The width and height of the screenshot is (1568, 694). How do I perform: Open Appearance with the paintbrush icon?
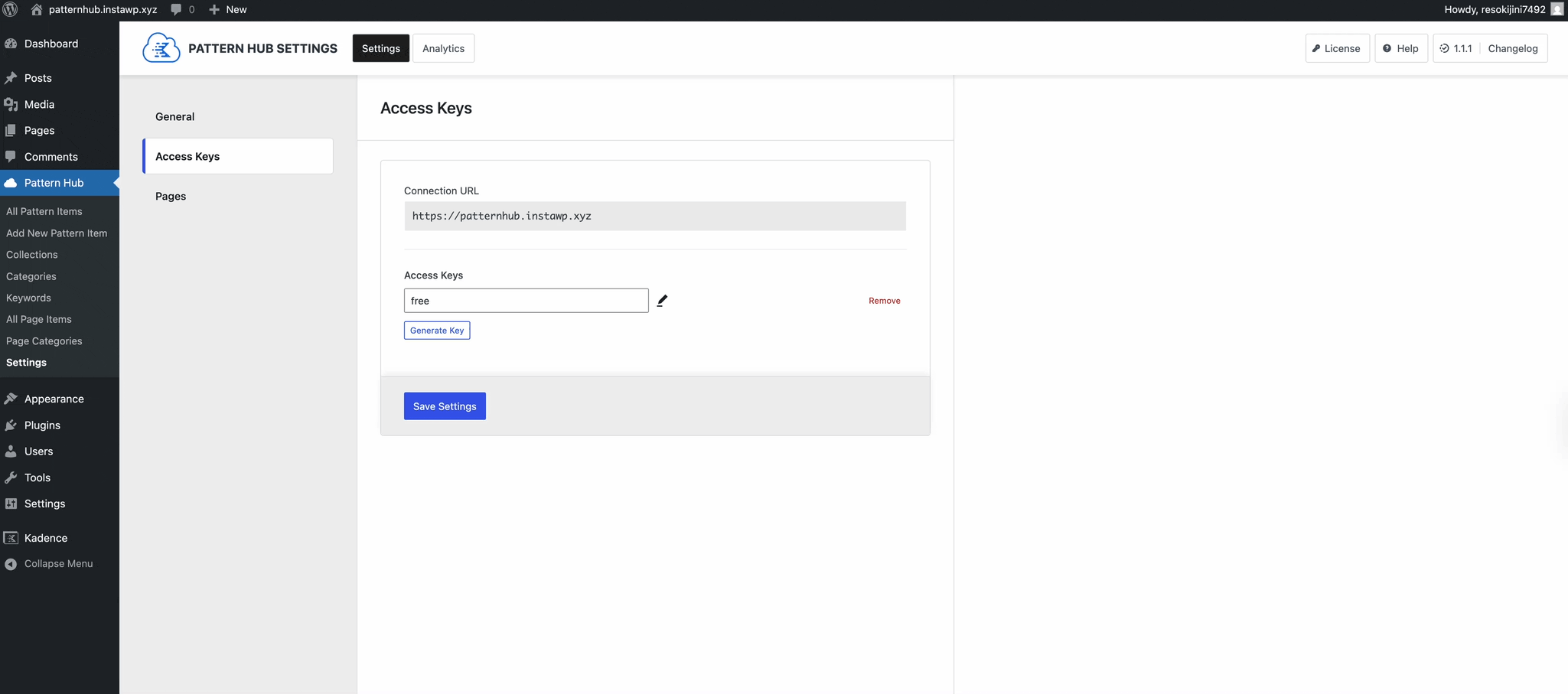point(11,398)
